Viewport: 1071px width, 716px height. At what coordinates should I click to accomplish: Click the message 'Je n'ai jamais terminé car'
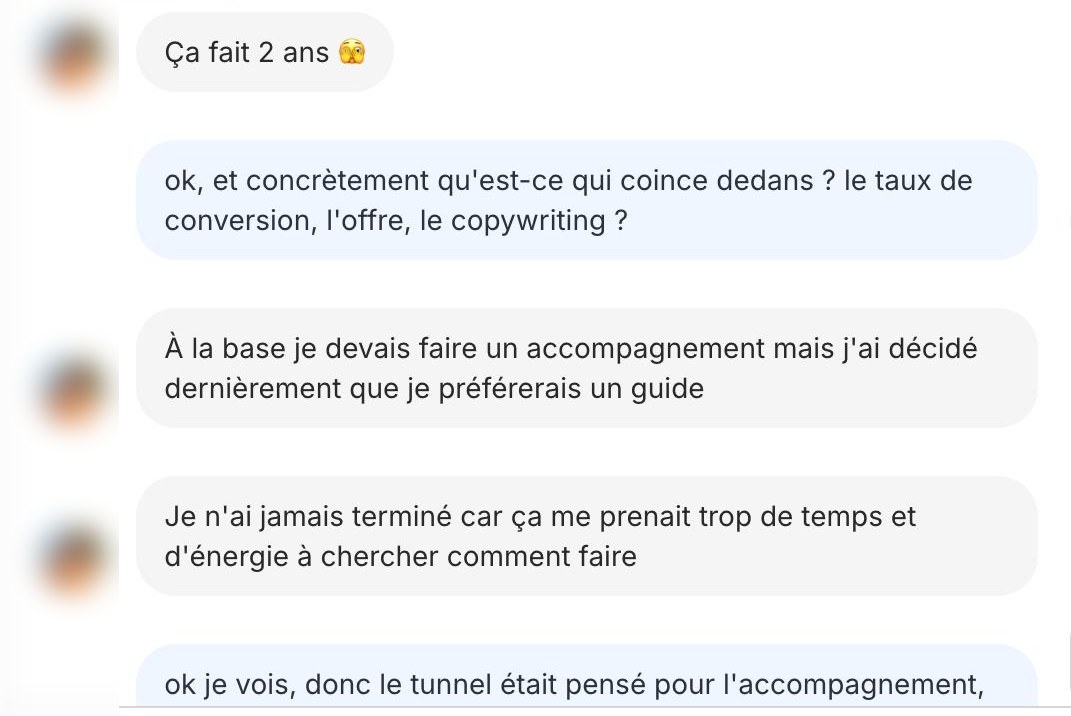click(x=587, y=536)
